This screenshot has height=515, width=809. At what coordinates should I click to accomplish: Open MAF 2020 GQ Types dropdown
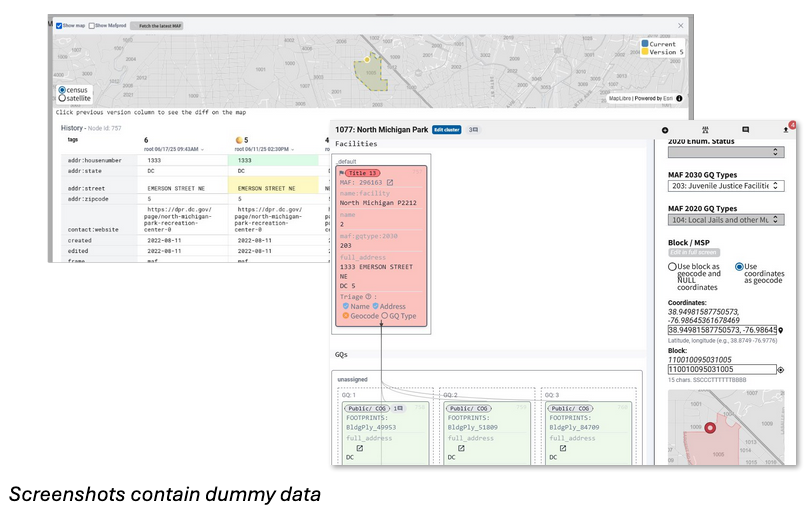726,220
